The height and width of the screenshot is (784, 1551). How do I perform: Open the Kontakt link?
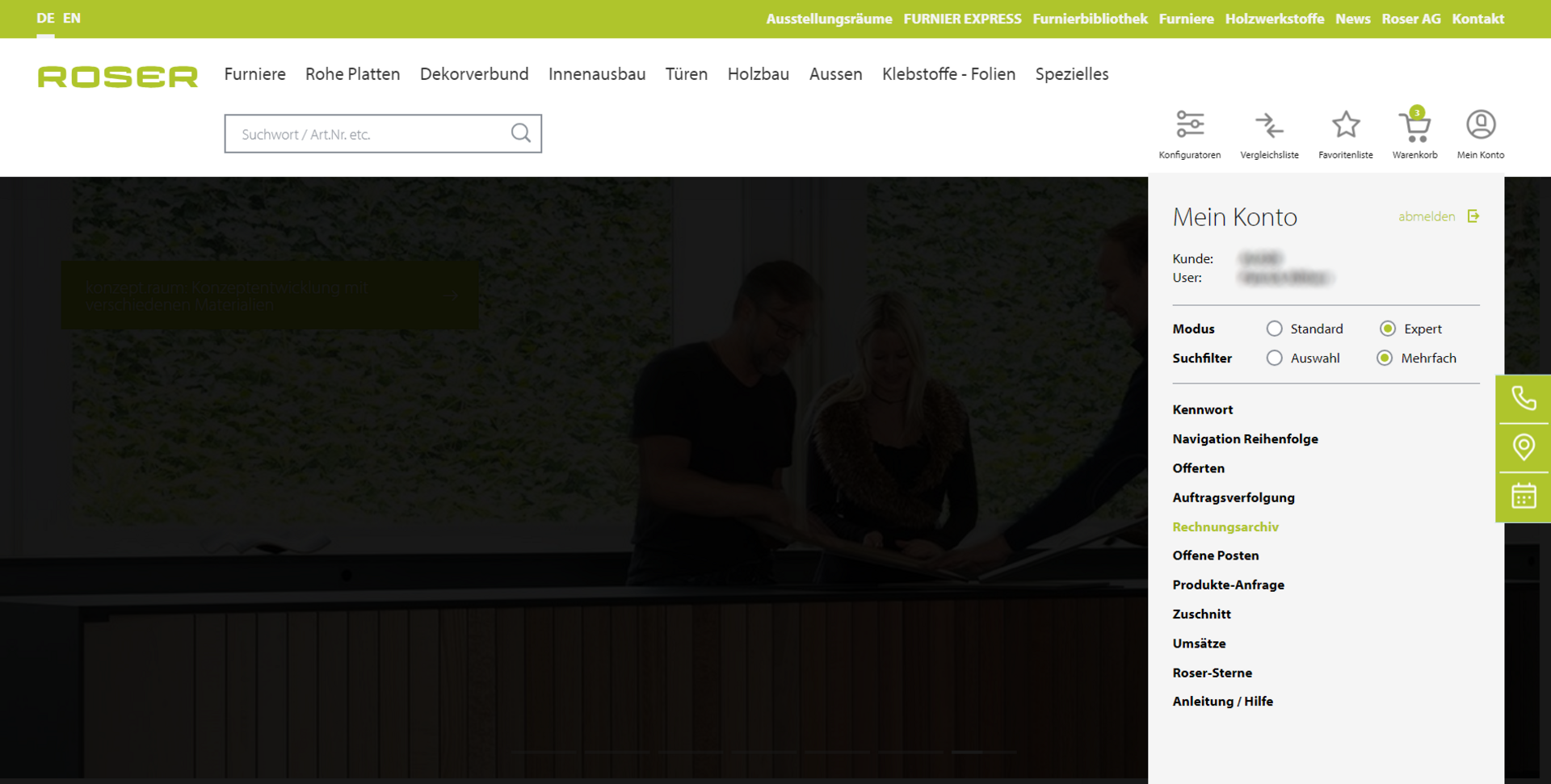(x=1477, y=19)
